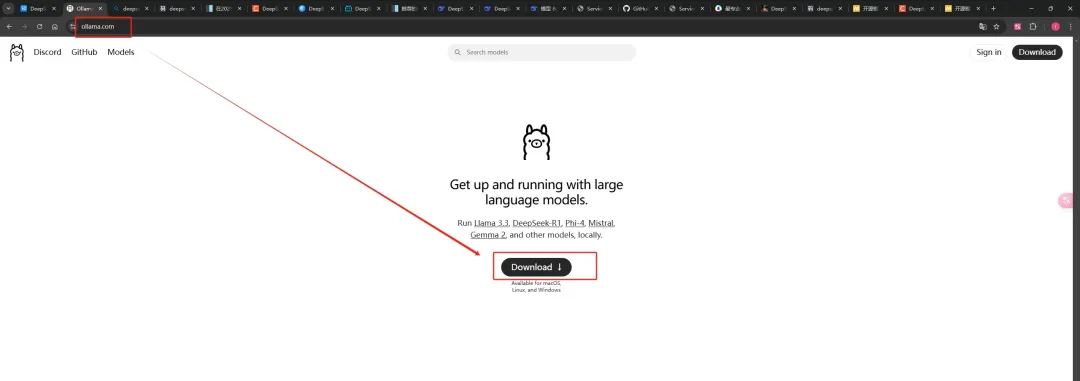Viewport: 1080px width, 381px height.
Task: Open the pink floating widget on right edge
Action: coord(1067,200)
